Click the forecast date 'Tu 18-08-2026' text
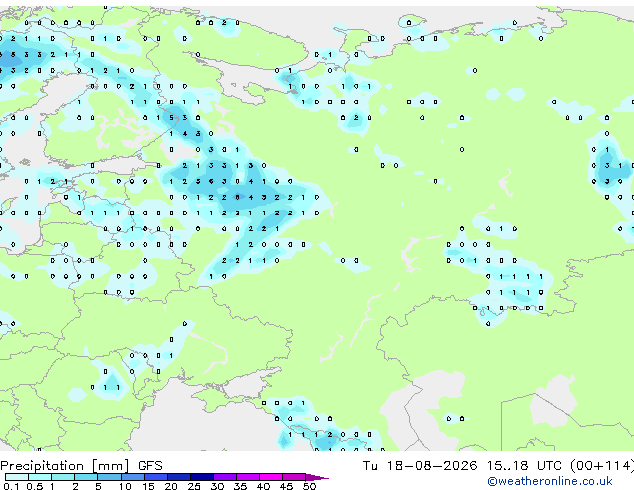The height and width of the screenshot is (490, 634). pos(420,466)
